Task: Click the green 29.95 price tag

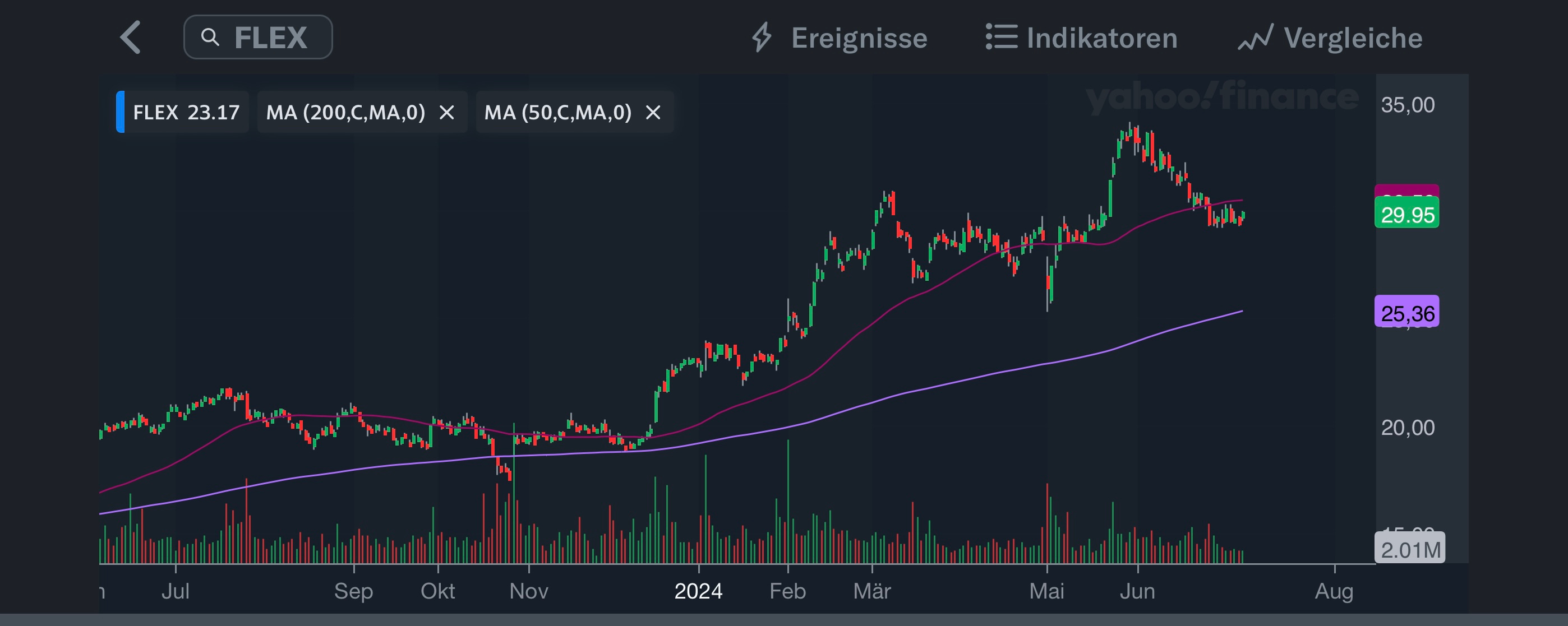Action: tap(1406, 215)
